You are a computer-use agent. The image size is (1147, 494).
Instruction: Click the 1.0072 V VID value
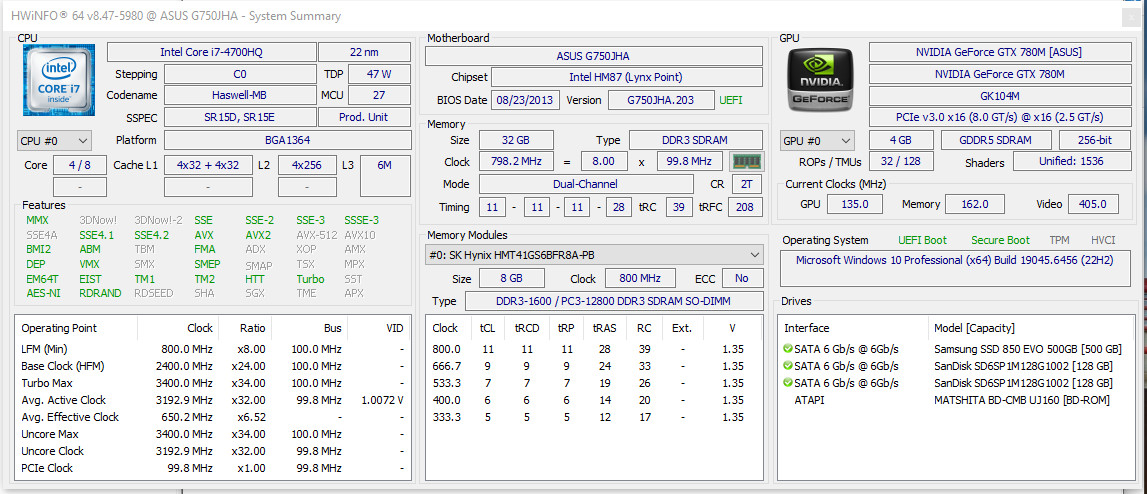point(383,400)
